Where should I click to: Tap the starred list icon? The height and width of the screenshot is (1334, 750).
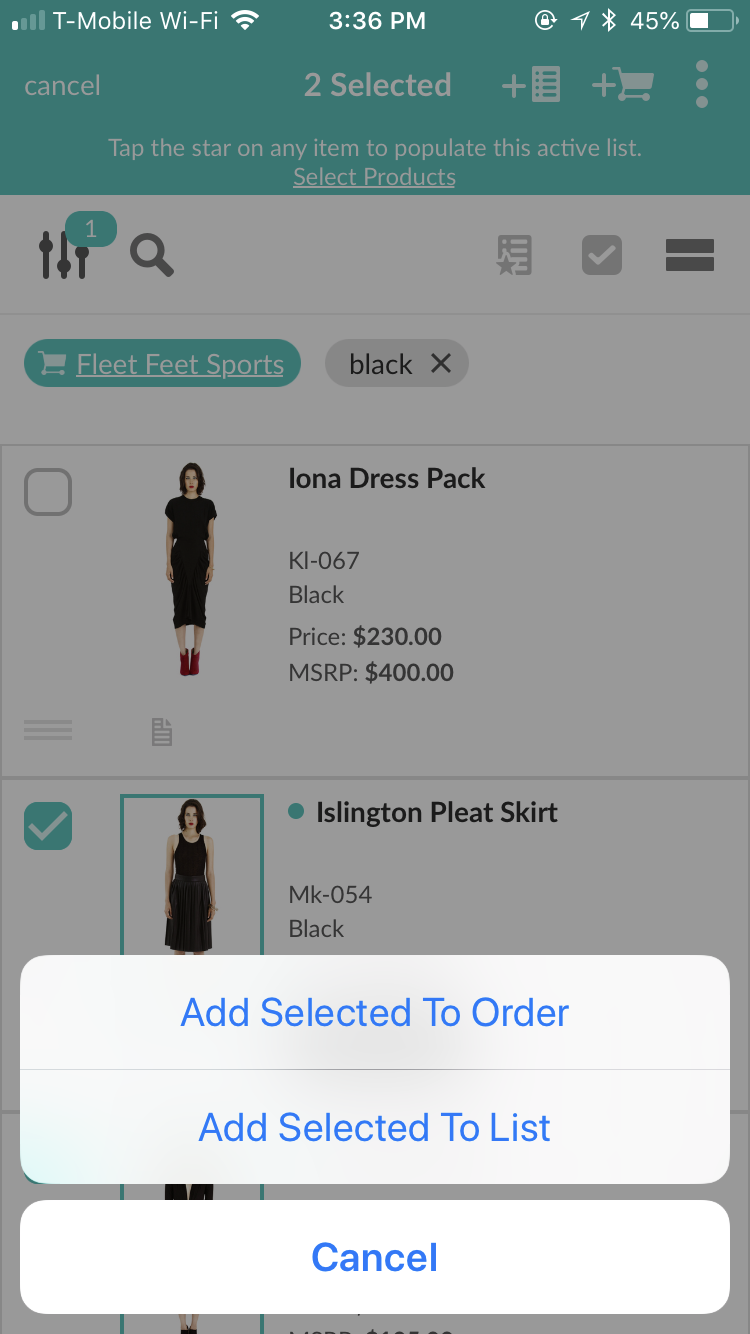tap(515, 255)
